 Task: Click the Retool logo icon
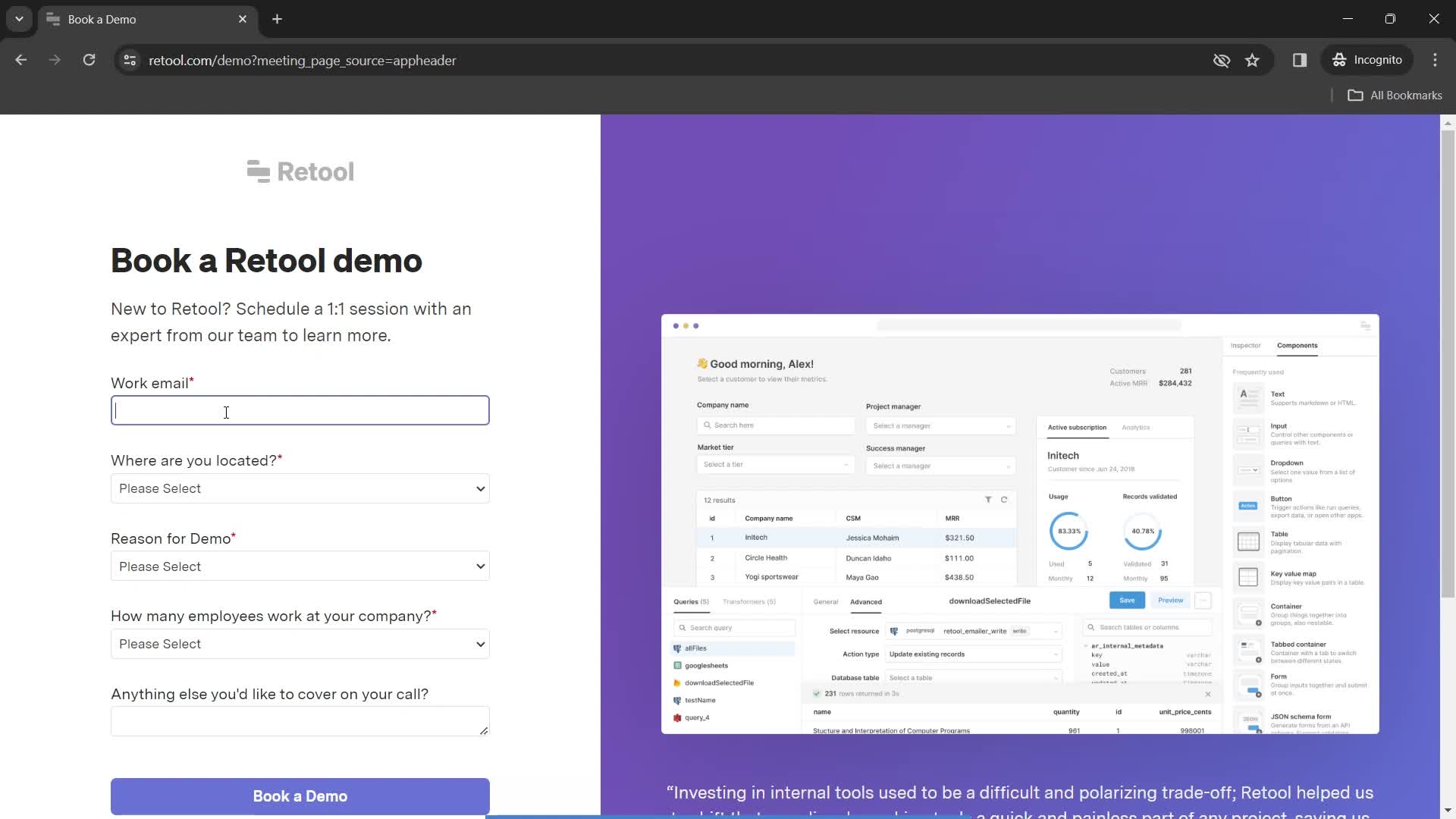pos(257,170)
